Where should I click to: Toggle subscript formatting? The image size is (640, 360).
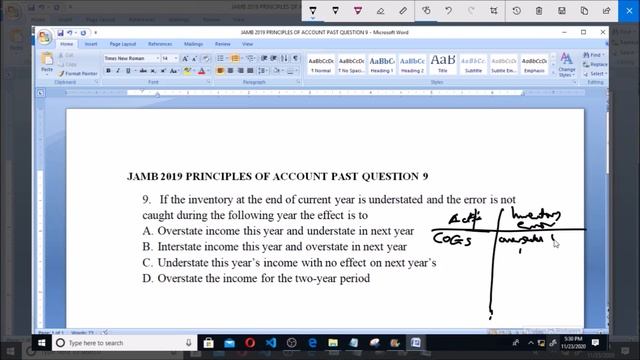[x=153, y=71]
